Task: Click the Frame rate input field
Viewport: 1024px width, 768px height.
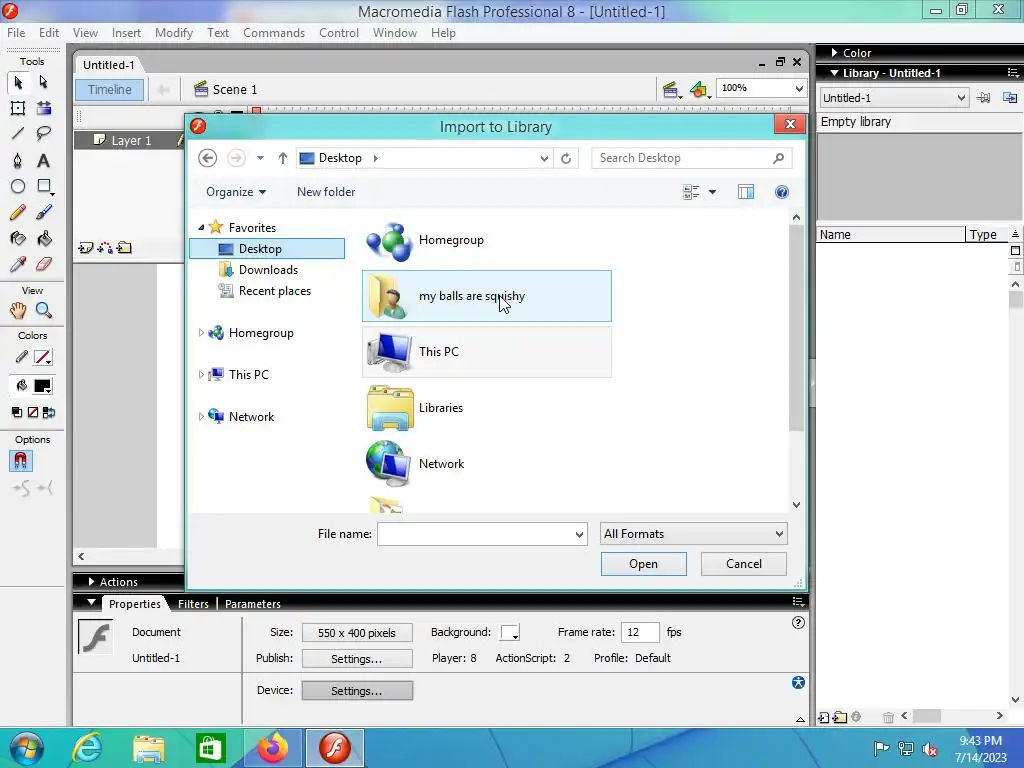Action: click(x=639, y=632)
